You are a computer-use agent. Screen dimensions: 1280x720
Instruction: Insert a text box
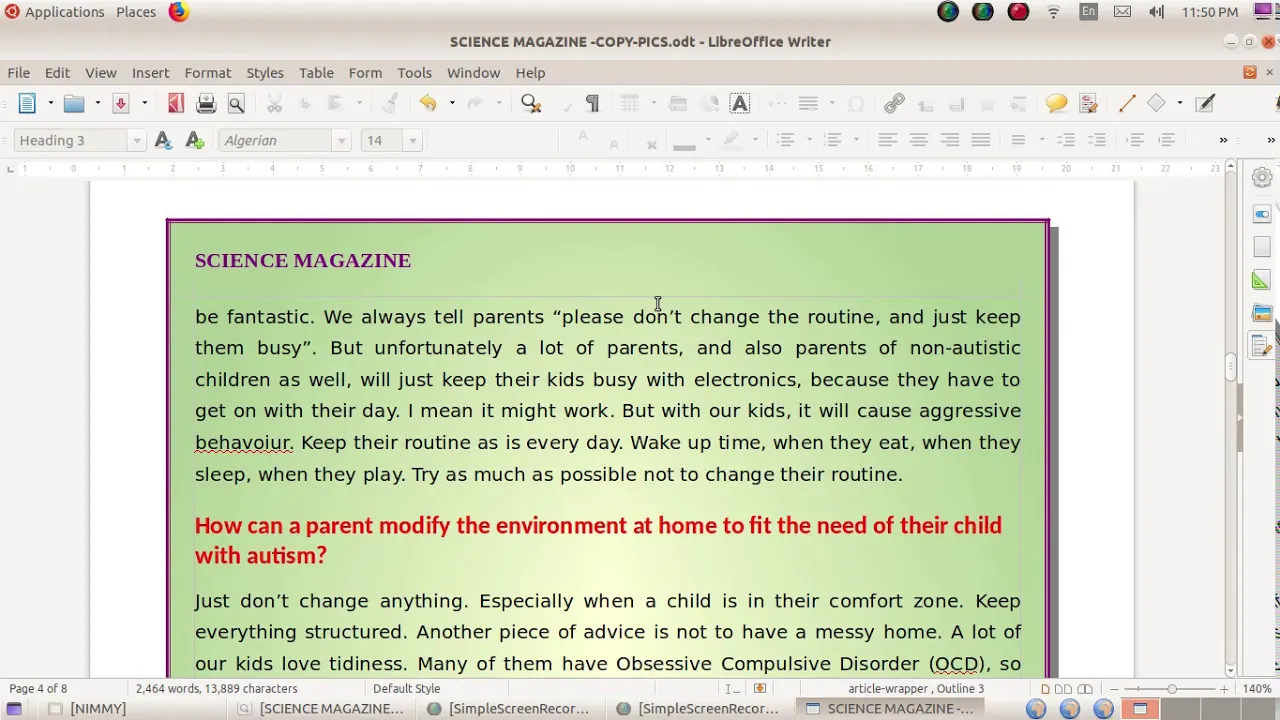pos(740,103)
